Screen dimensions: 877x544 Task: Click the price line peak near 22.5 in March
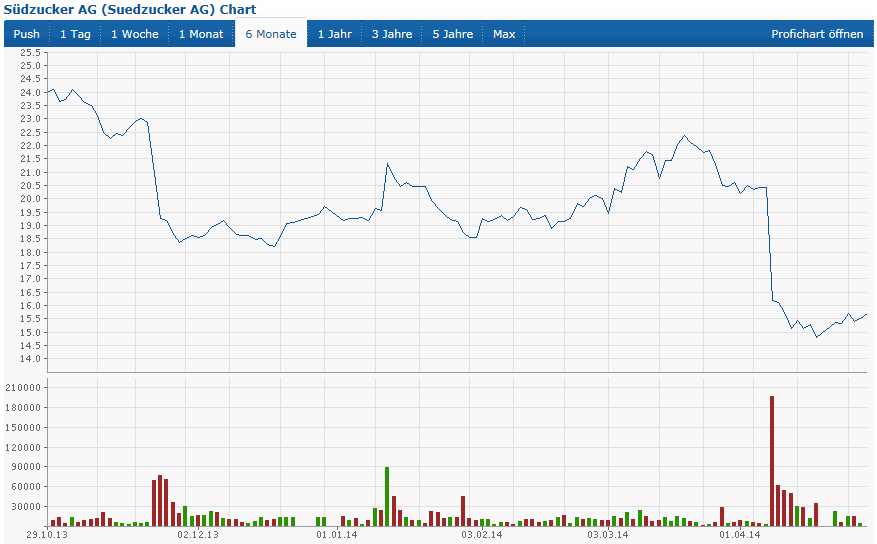click(x=684, y=136)
